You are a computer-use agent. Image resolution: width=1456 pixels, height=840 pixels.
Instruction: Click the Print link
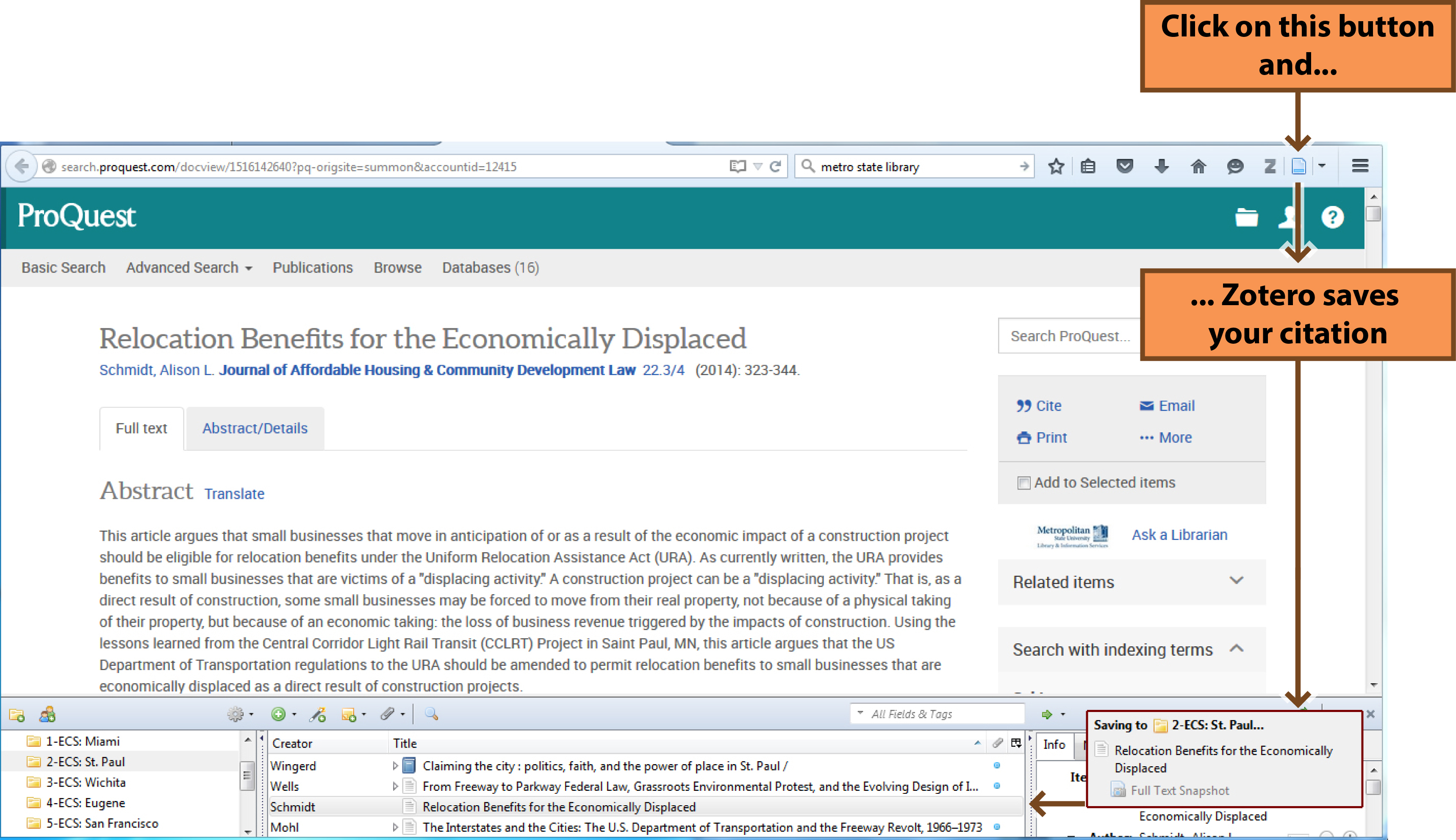1042,438
